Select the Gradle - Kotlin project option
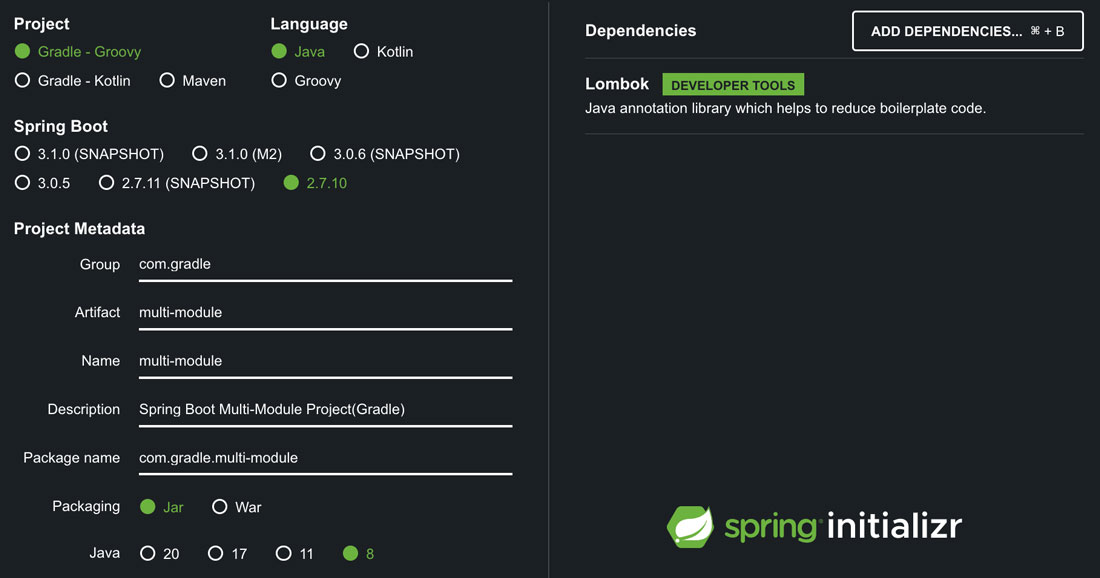Image resolution: width=1100 pixels, height=578 pixels. click(72, 81)
